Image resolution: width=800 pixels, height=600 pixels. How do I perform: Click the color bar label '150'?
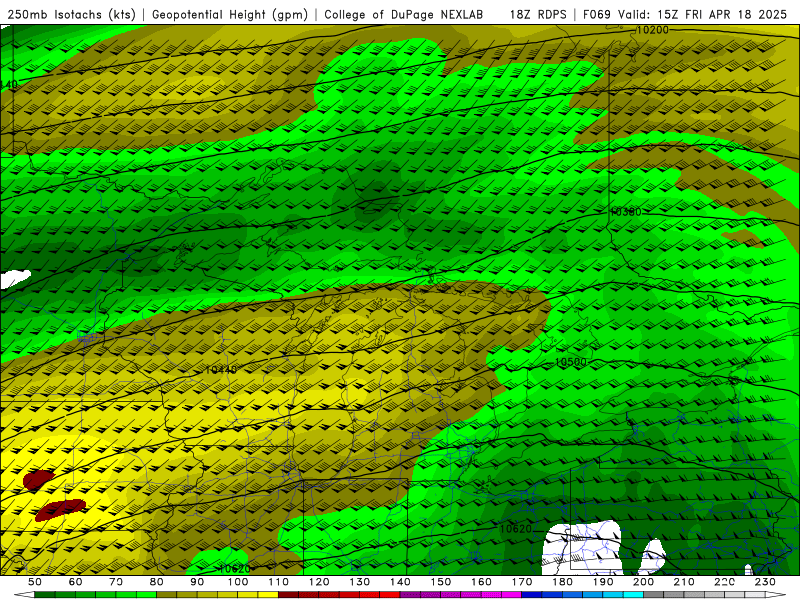441,582
